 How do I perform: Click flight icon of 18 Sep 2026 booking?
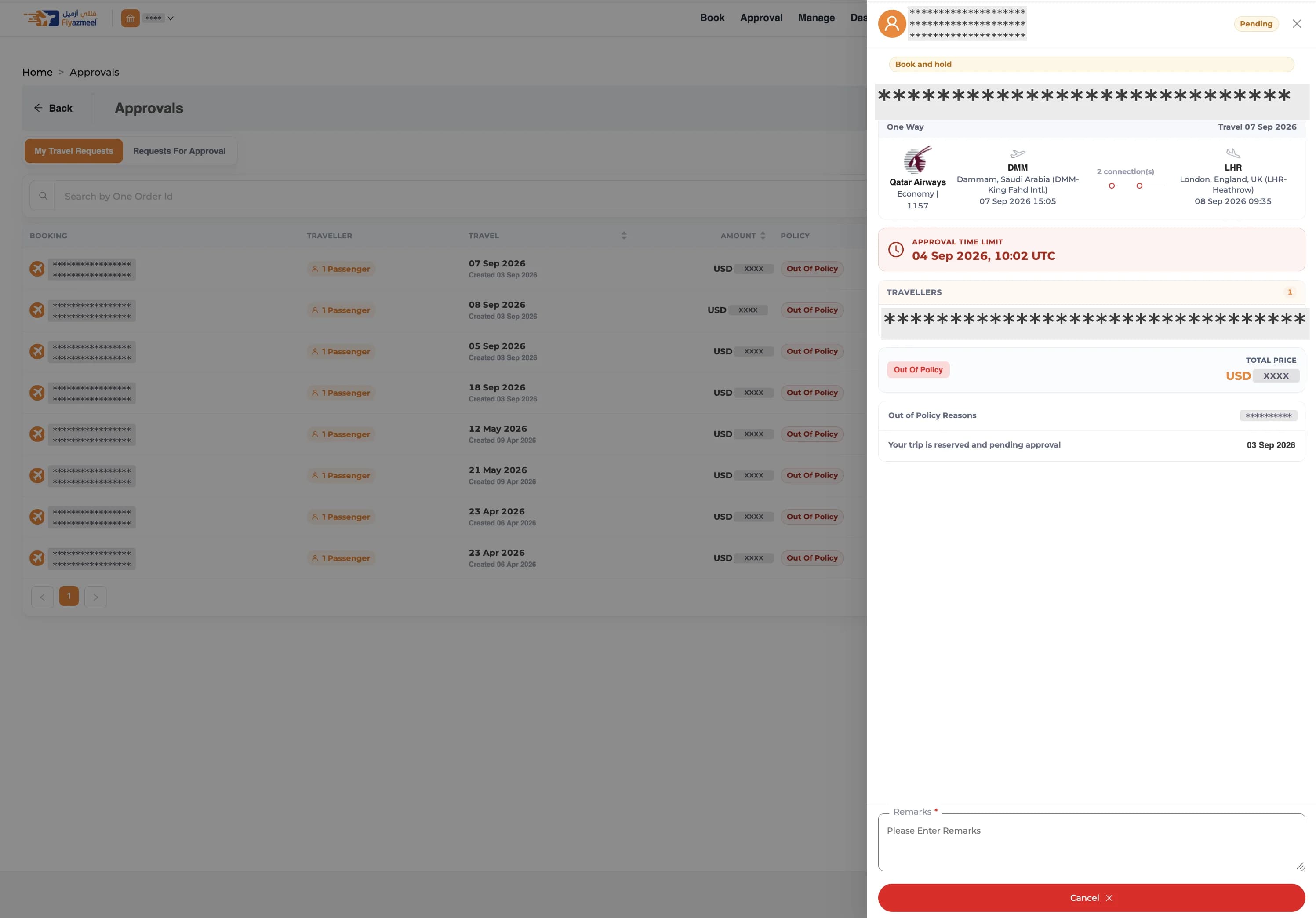[x=37, y=393]
